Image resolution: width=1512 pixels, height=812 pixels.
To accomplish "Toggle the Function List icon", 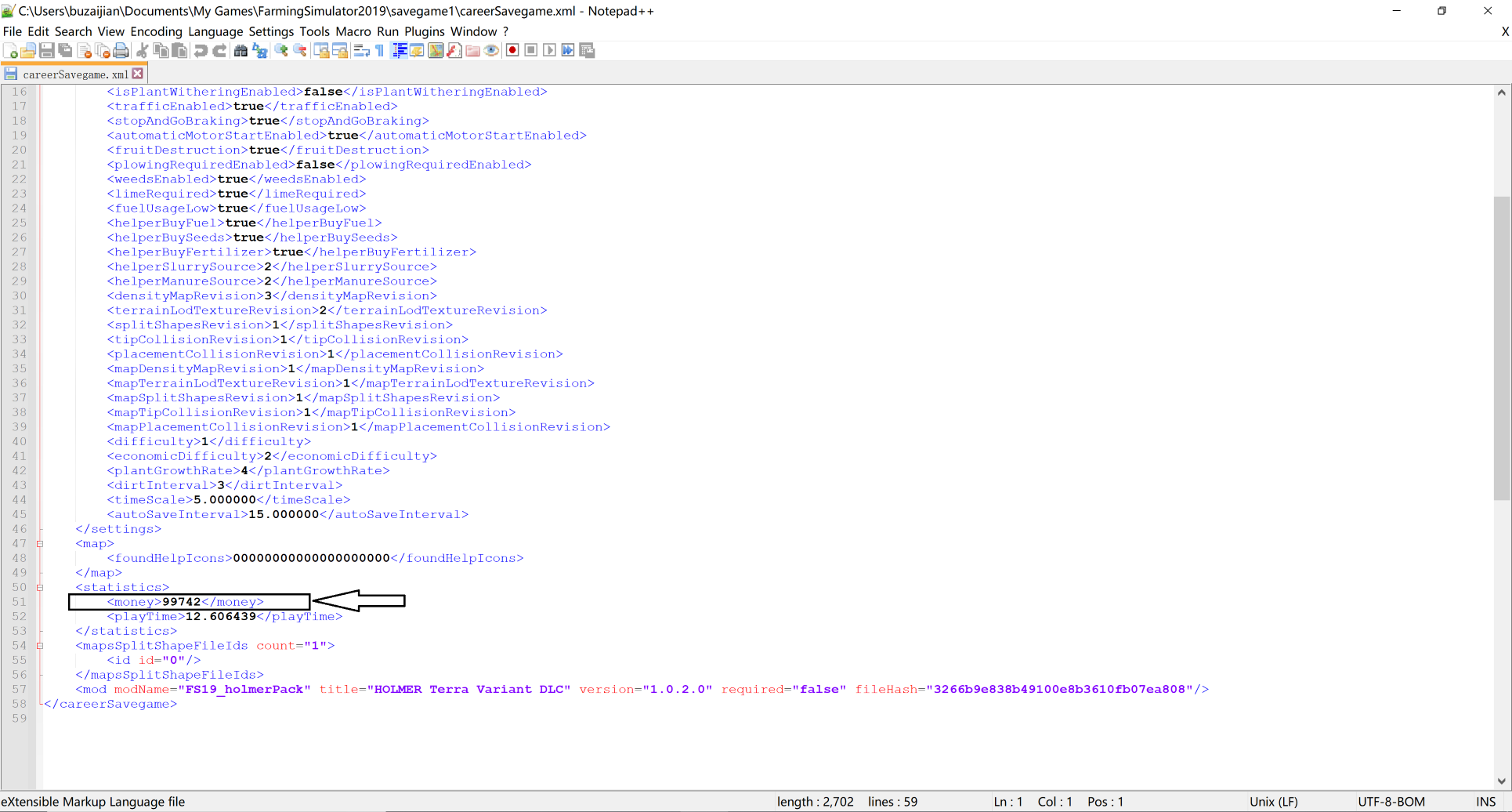I will [x=454, y=51].
